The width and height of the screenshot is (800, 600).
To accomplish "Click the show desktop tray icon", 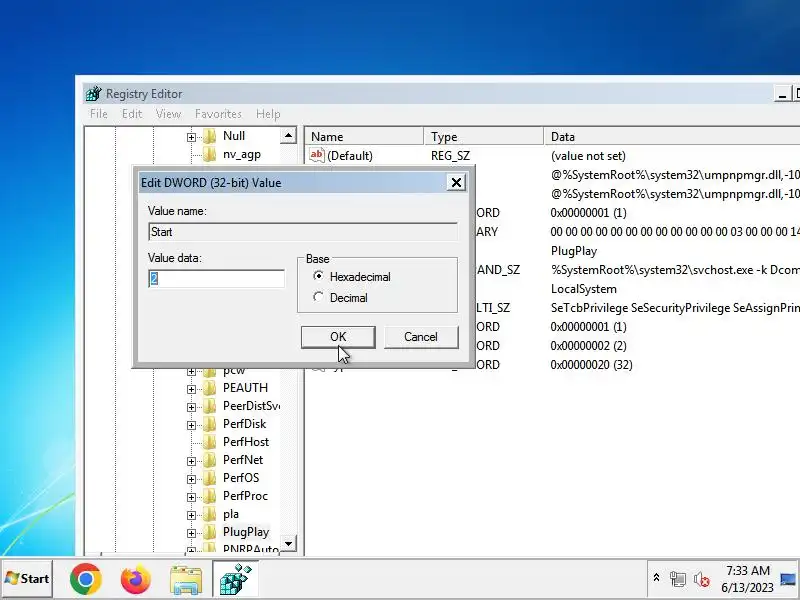I will tap(788, 580).
